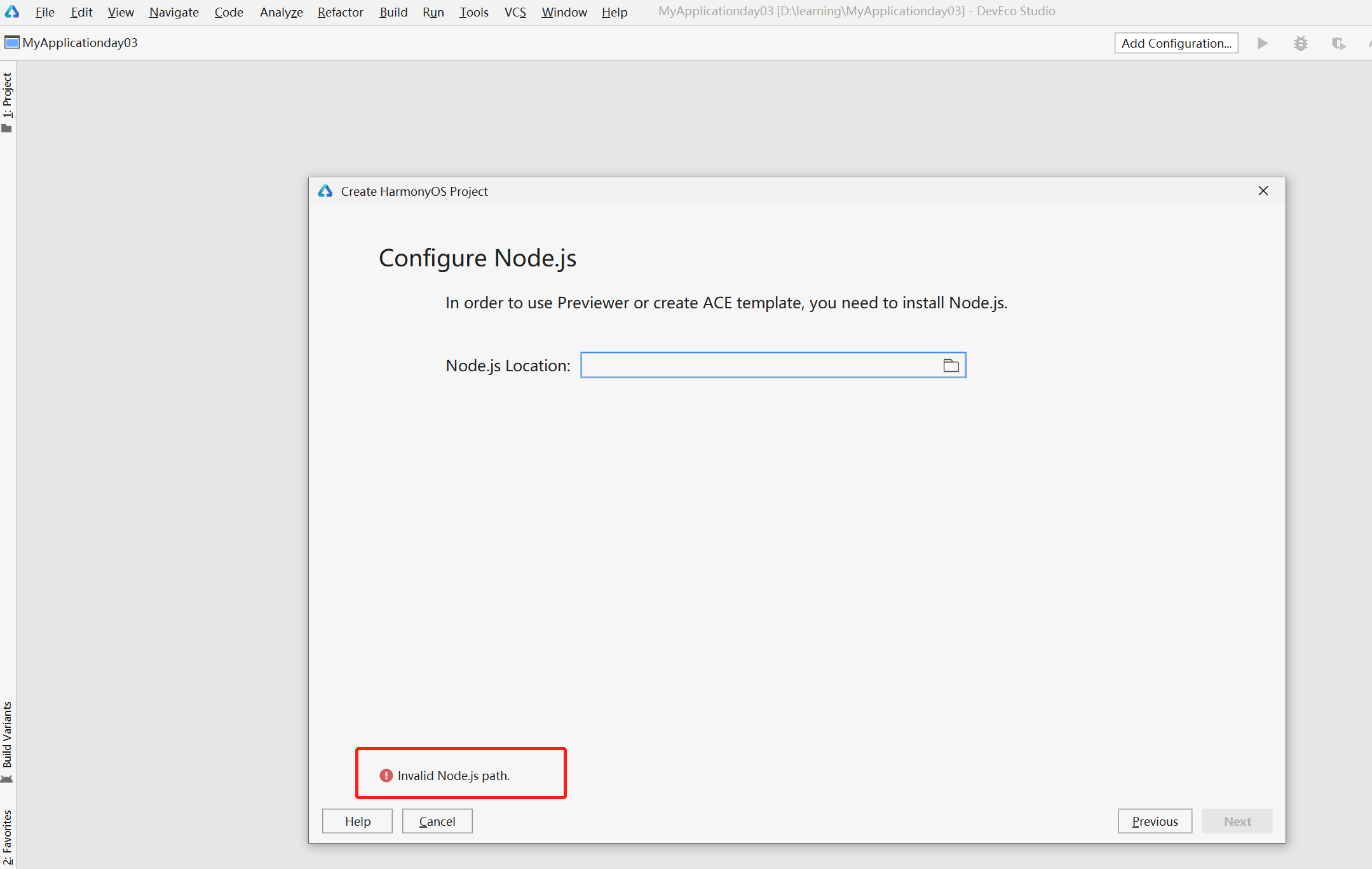The height and width of the screenshot is (869, 1372).
Task: Open the Refactor menu
Action: (x=340, y=12)
